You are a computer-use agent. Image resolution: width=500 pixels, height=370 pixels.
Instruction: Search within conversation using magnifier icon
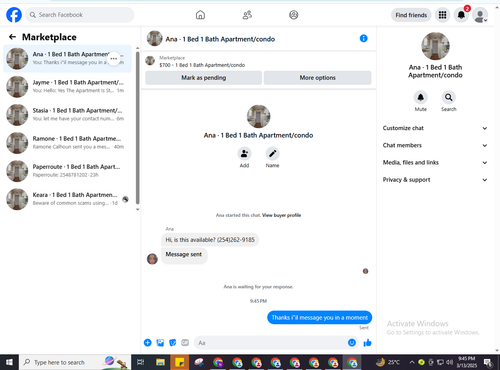449,97
